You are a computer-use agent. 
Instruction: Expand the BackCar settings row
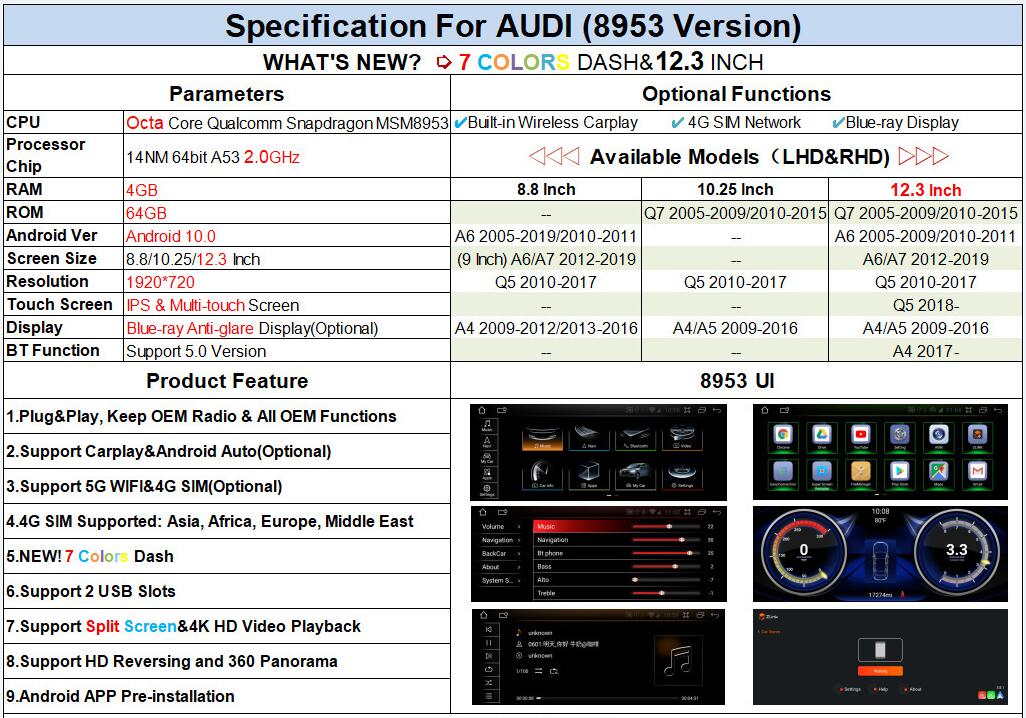tap(501, 554)
